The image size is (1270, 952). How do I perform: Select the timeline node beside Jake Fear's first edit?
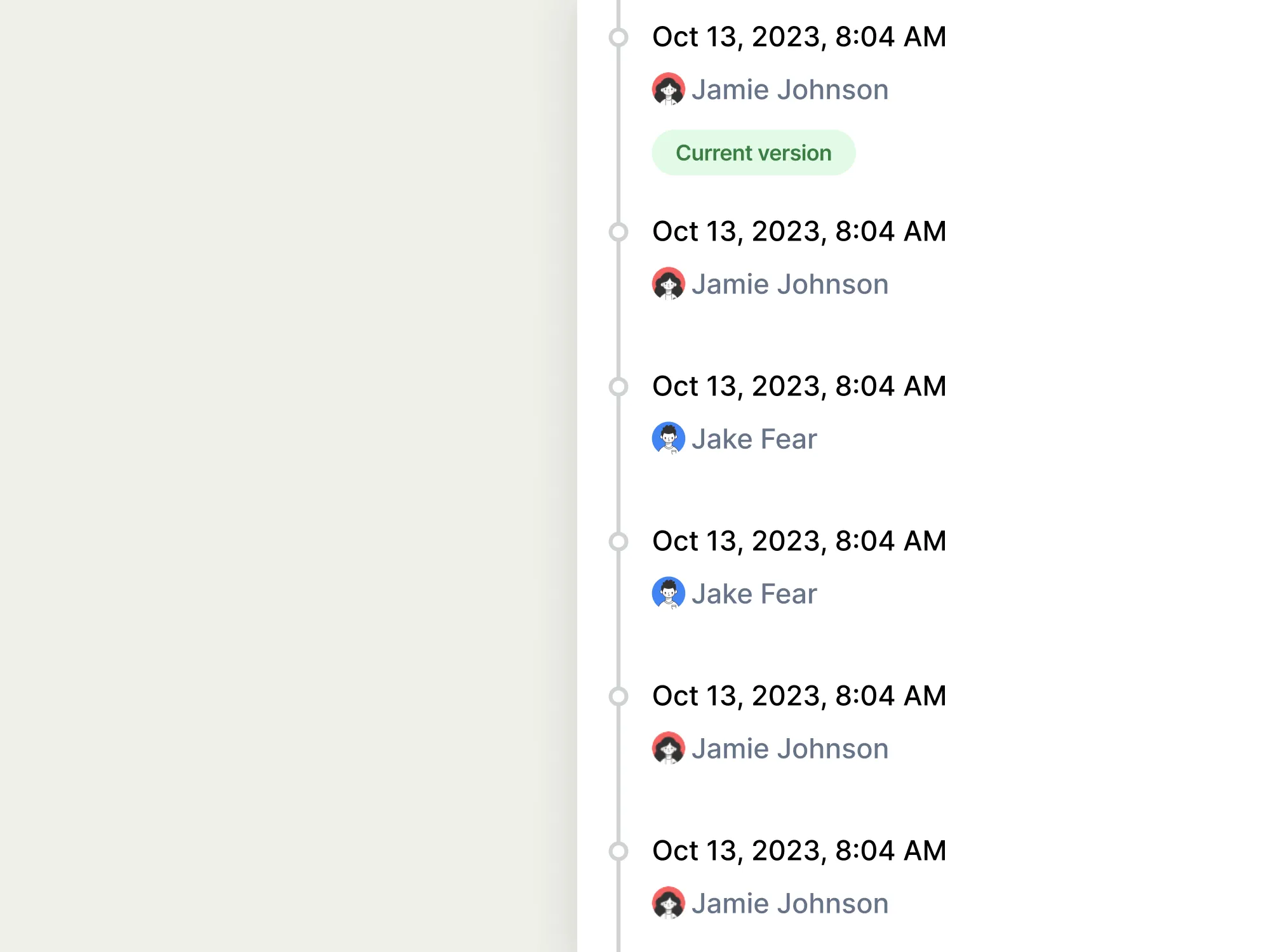click(x=618, y=386)
